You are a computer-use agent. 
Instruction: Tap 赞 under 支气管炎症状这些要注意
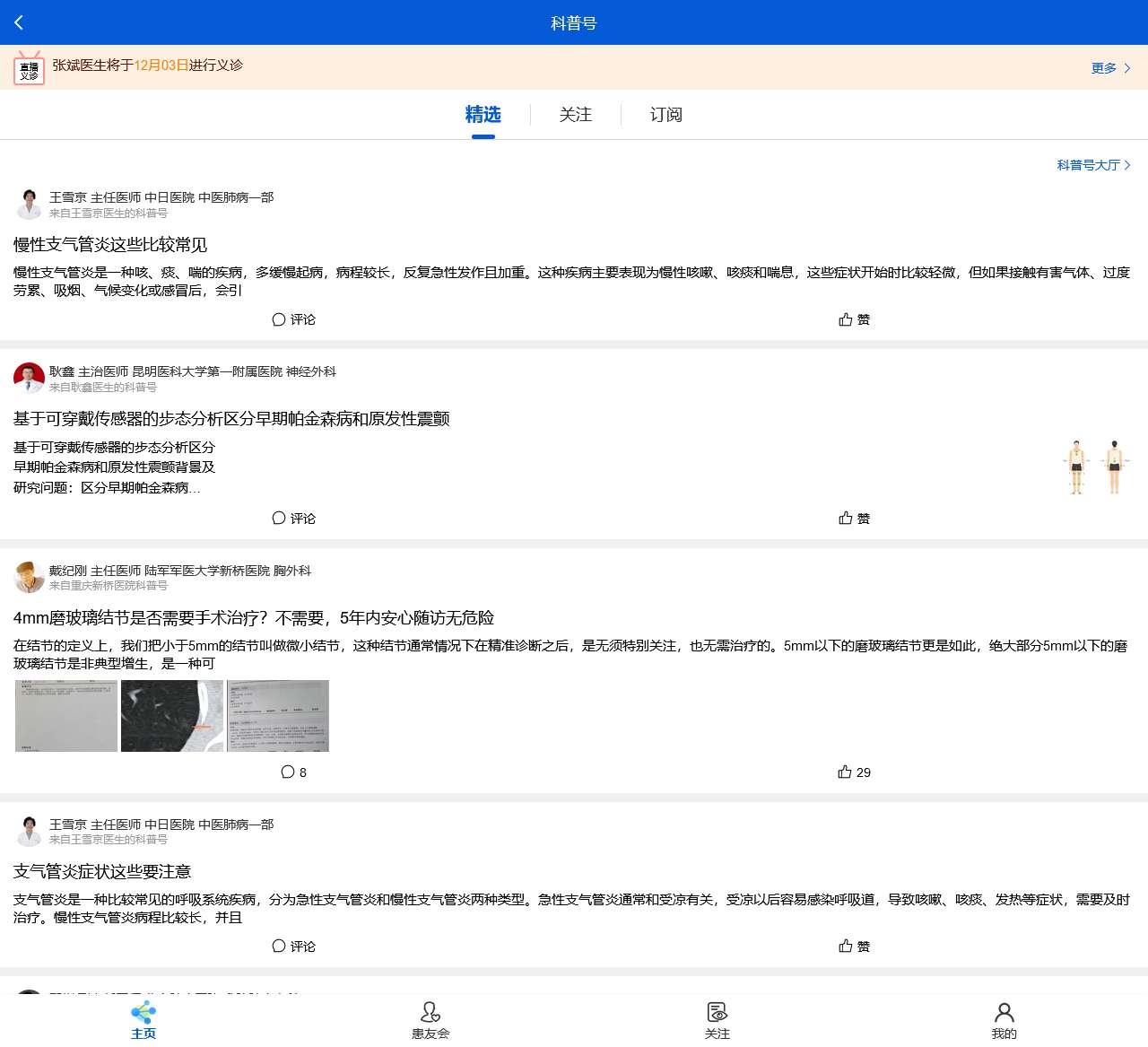[x=853, y=946]
